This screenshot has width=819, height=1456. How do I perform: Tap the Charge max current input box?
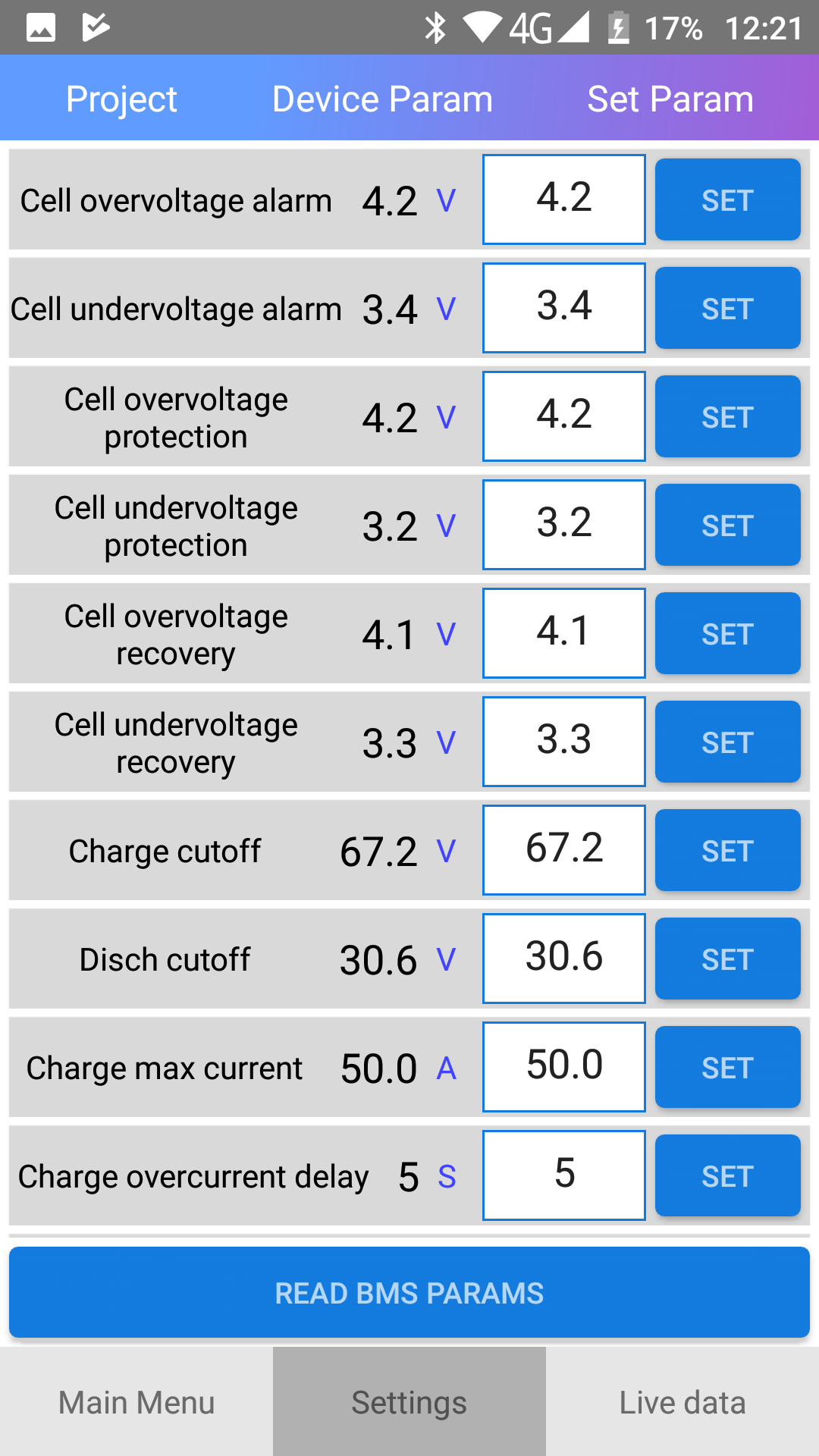[564, 1067]
